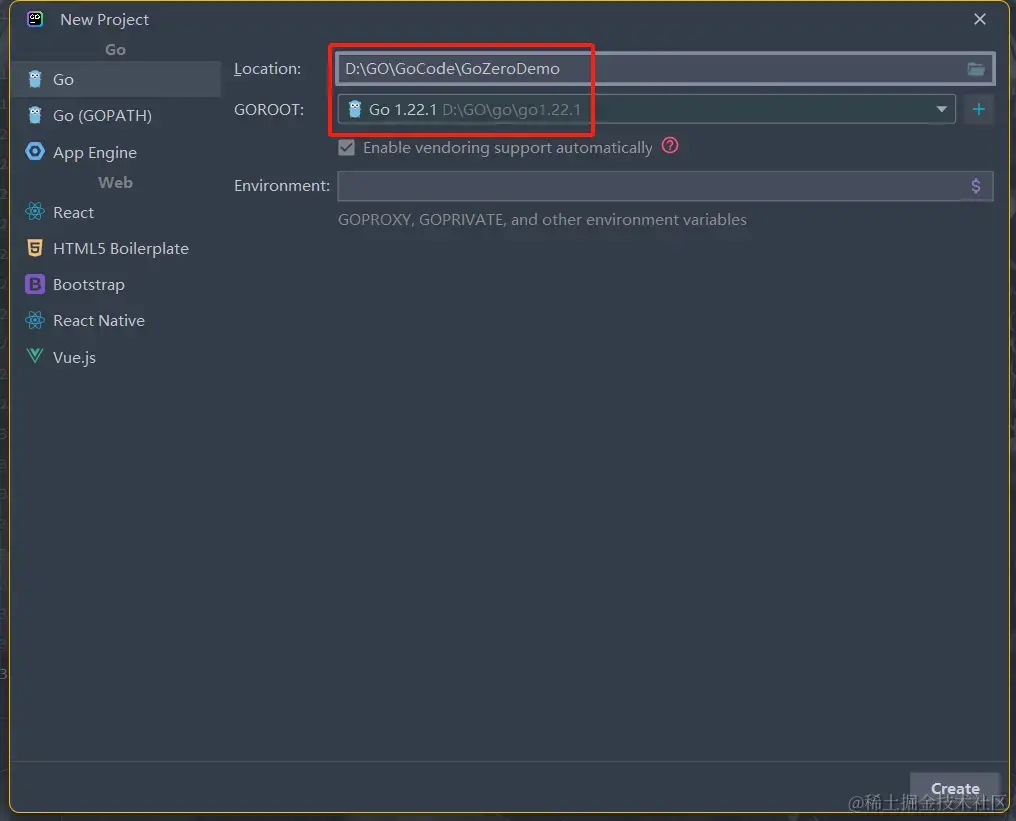Choose React Native project type
This screenshot has height=821, width=1016.
click(115, 320)
